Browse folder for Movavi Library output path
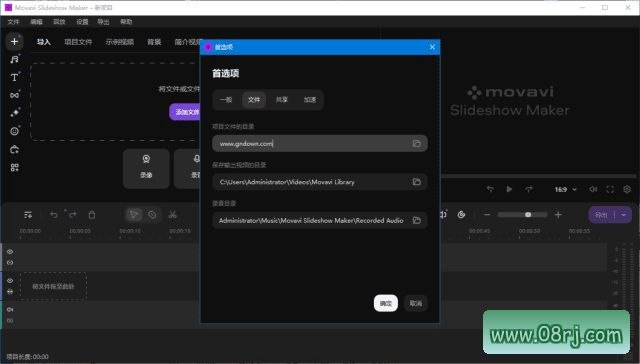The width and height of the screenshot is (640, 364). tap(416, 182)
